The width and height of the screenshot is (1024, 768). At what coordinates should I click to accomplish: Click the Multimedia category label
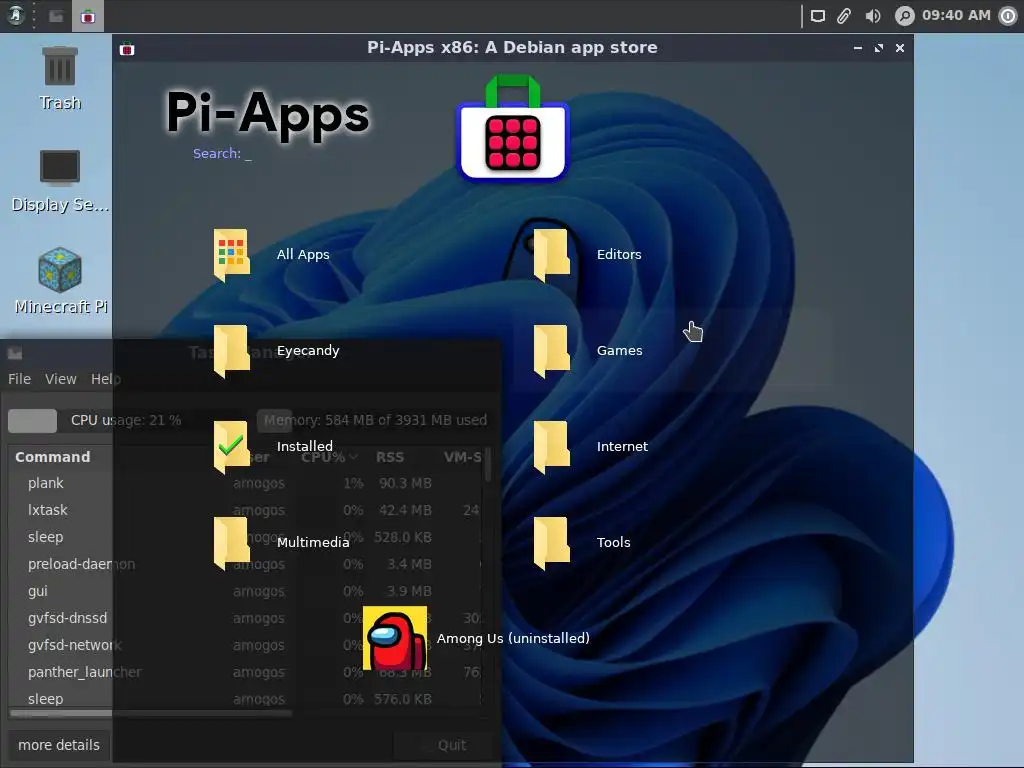[313, 543]
